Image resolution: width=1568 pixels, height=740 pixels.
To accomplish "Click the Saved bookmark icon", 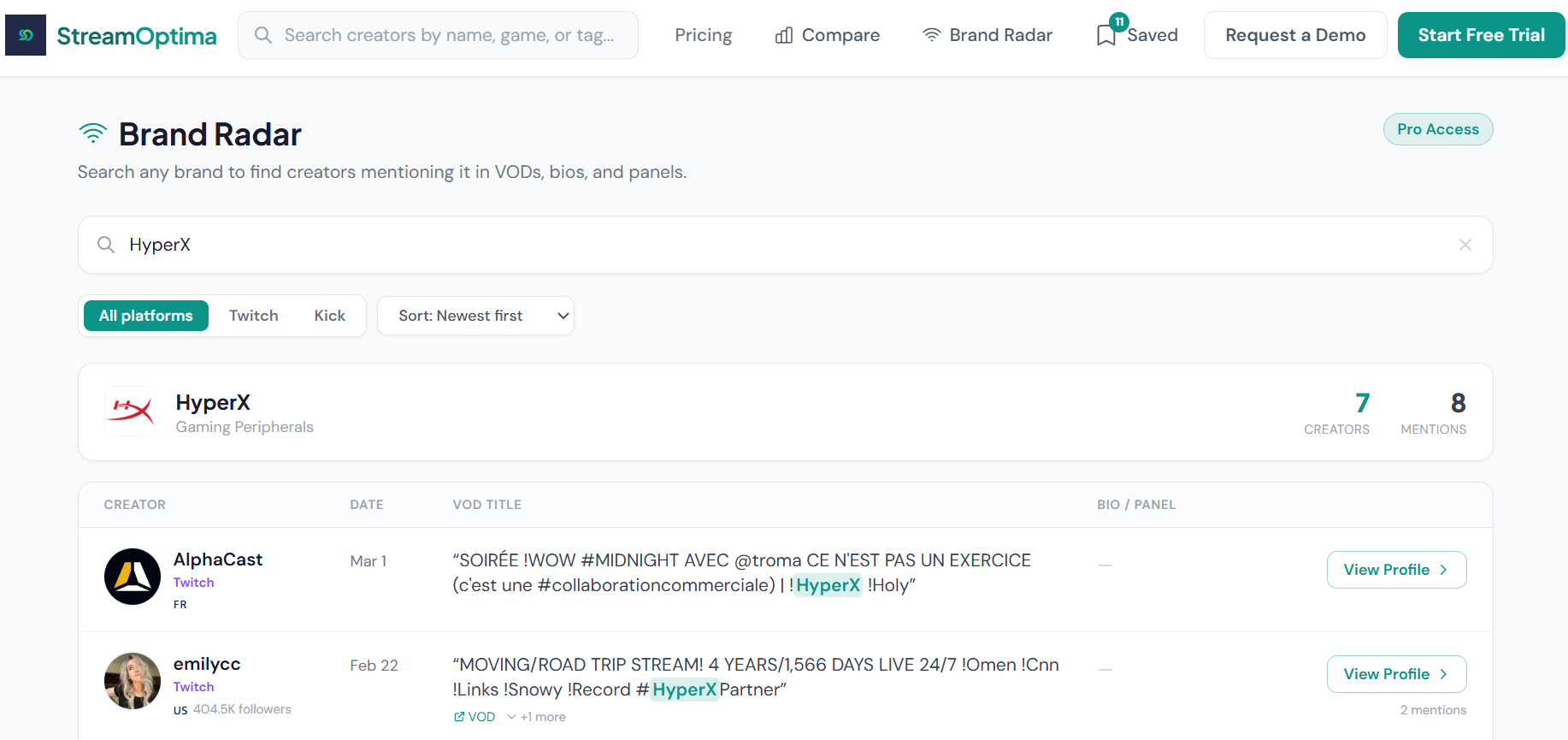I will coord(1106,36).
